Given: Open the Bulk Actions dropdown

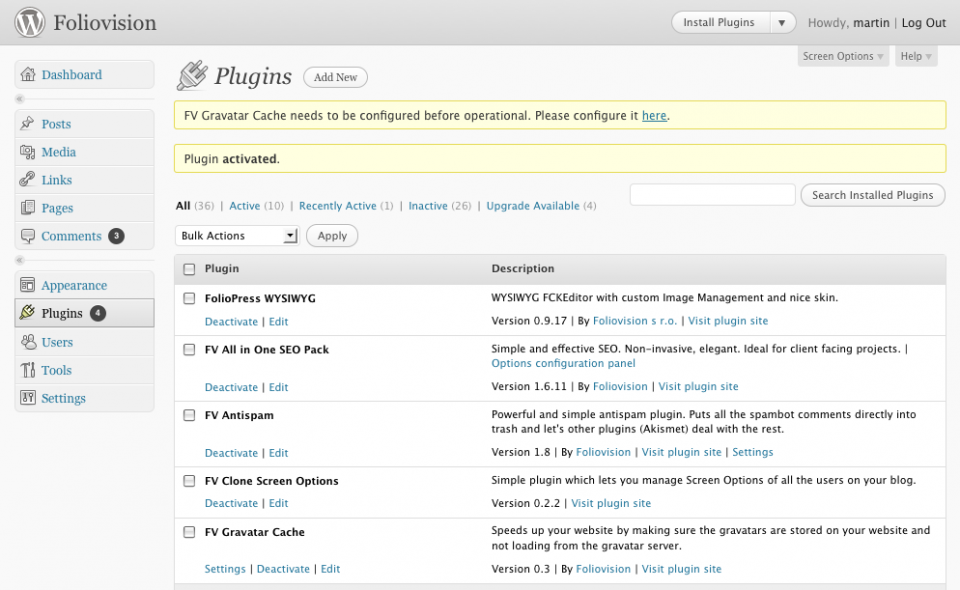Looking at the screenshot, I should click(x=237, y=236).
